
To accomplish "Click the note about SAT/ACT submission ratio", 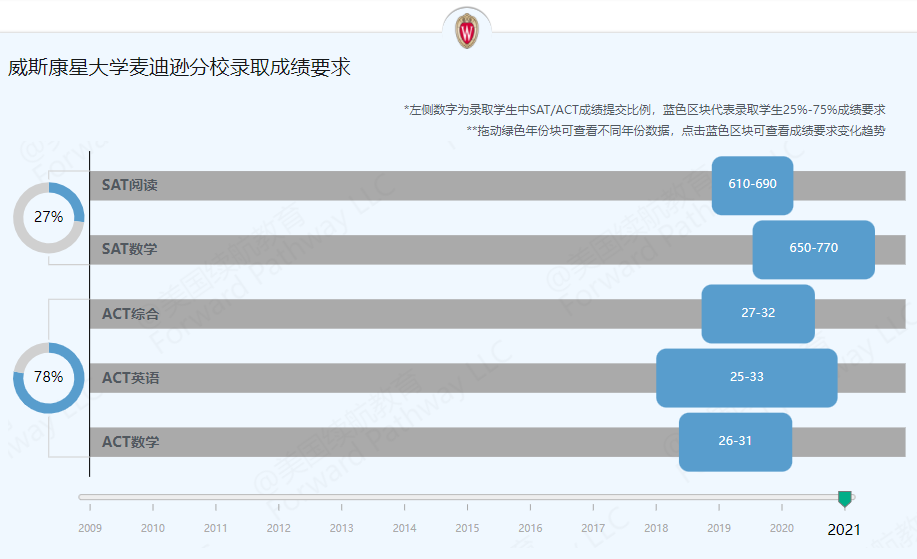I will [644, 110].
